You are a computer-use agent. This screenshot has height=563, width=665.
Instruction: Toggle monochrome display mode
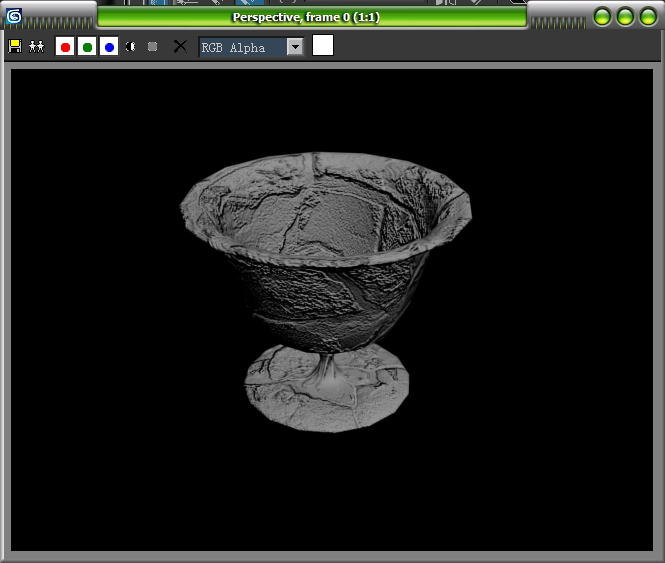pos(152,47)
